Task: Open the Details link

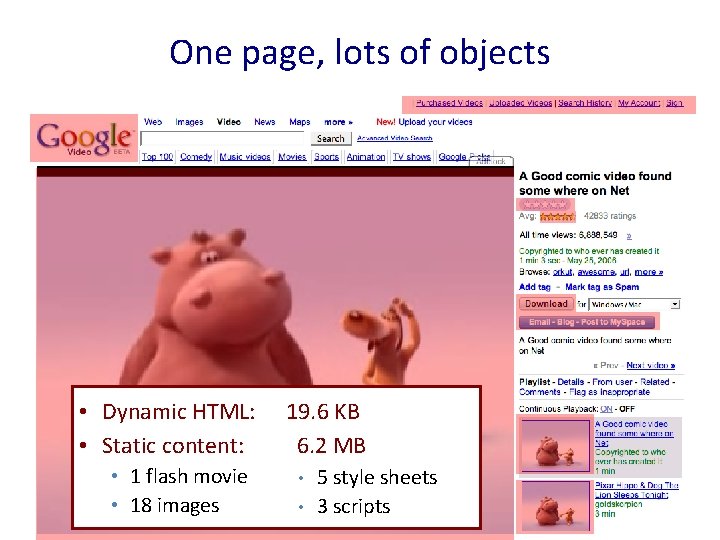Action: (x=571, y=382)
